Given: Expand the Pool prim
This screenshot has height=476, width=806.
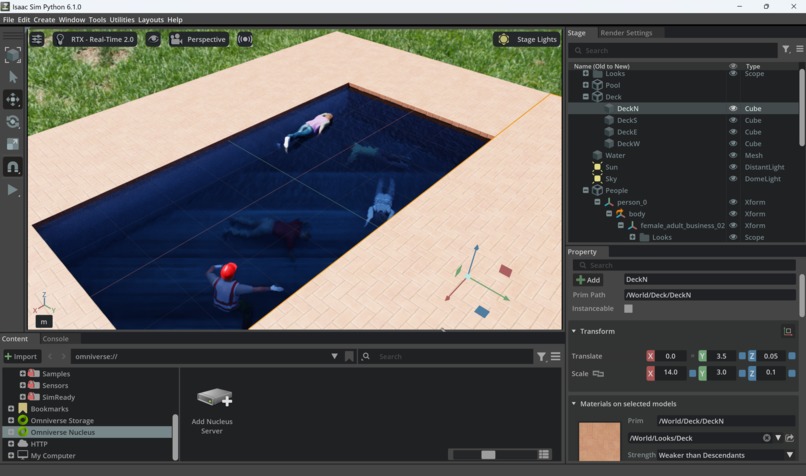Looking at the screenshot, I should [585, 85].
